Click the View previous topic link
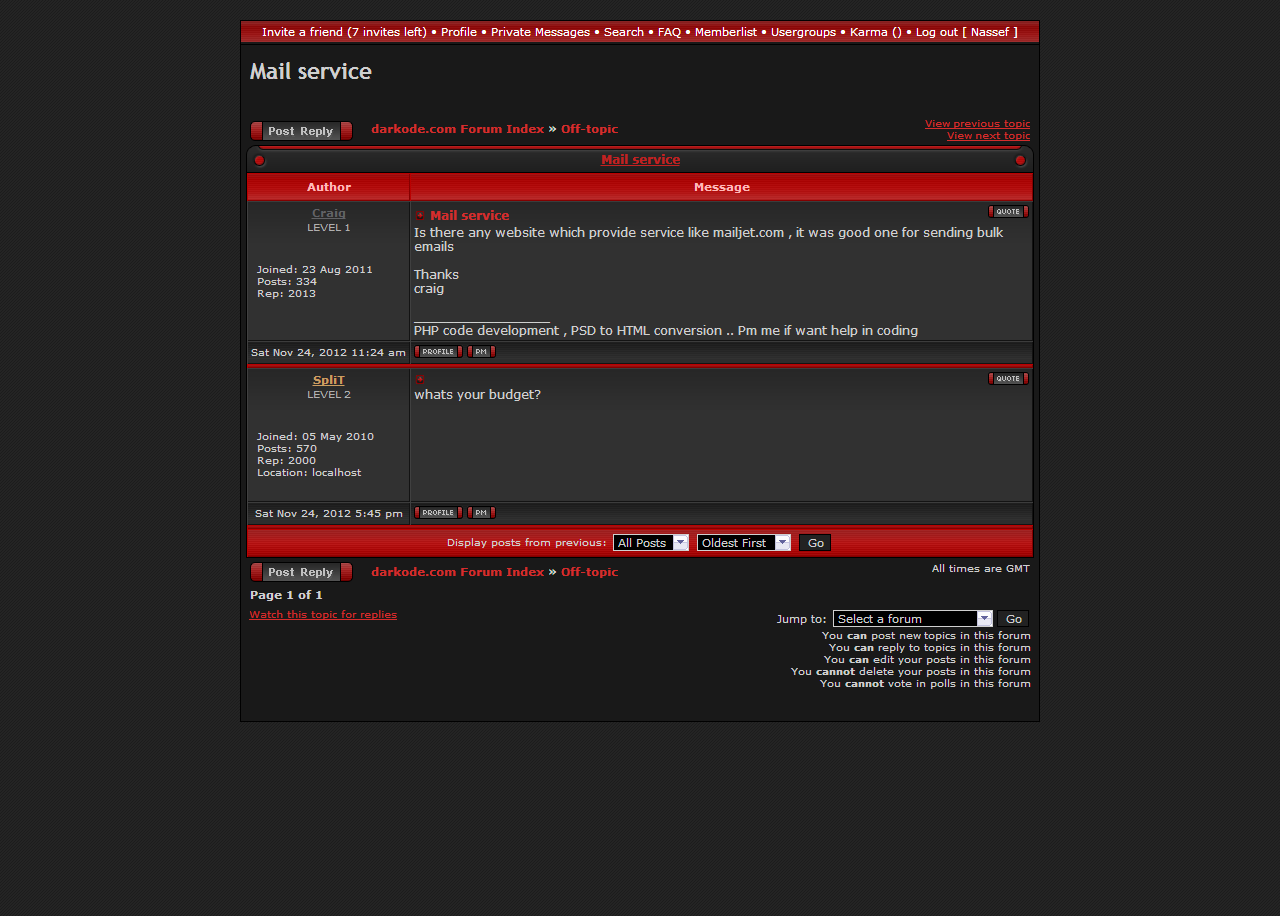The image size is (1280, 916). pyautogui.click(x=977, y=124)
